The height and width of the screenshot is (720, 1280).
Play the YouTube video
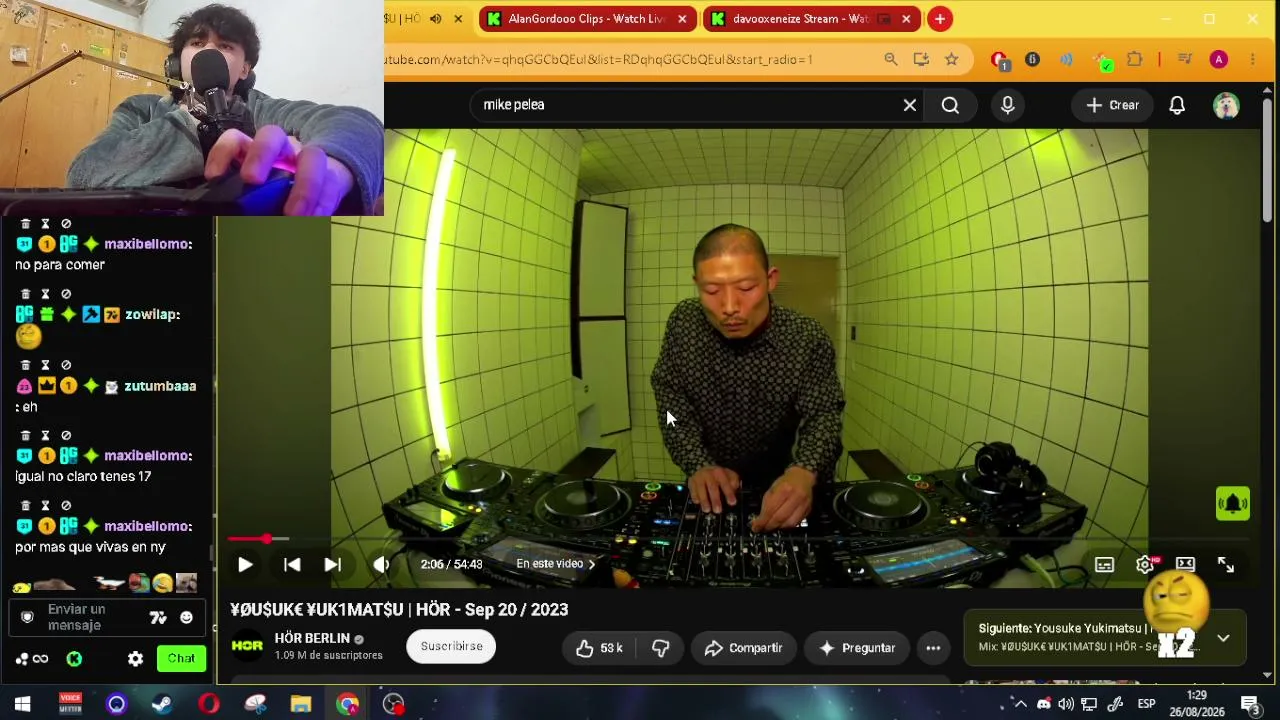point(245,564)
